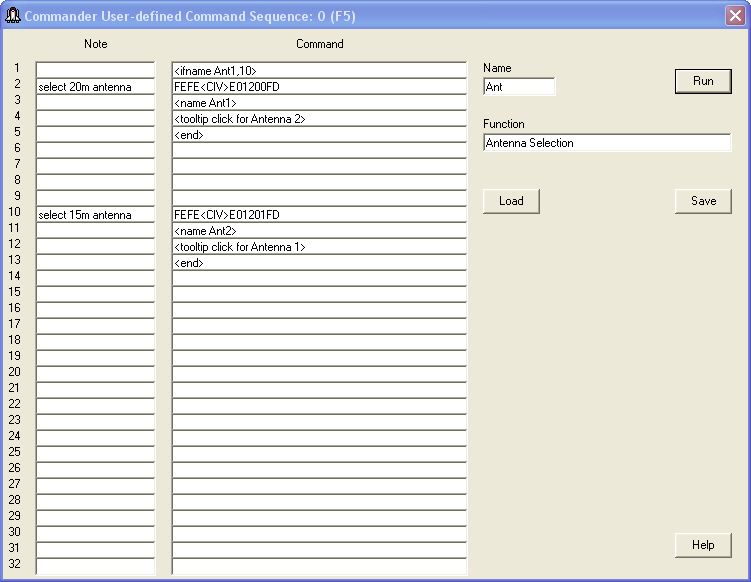Click the Commander title bar icon

[x=12, y=16]
